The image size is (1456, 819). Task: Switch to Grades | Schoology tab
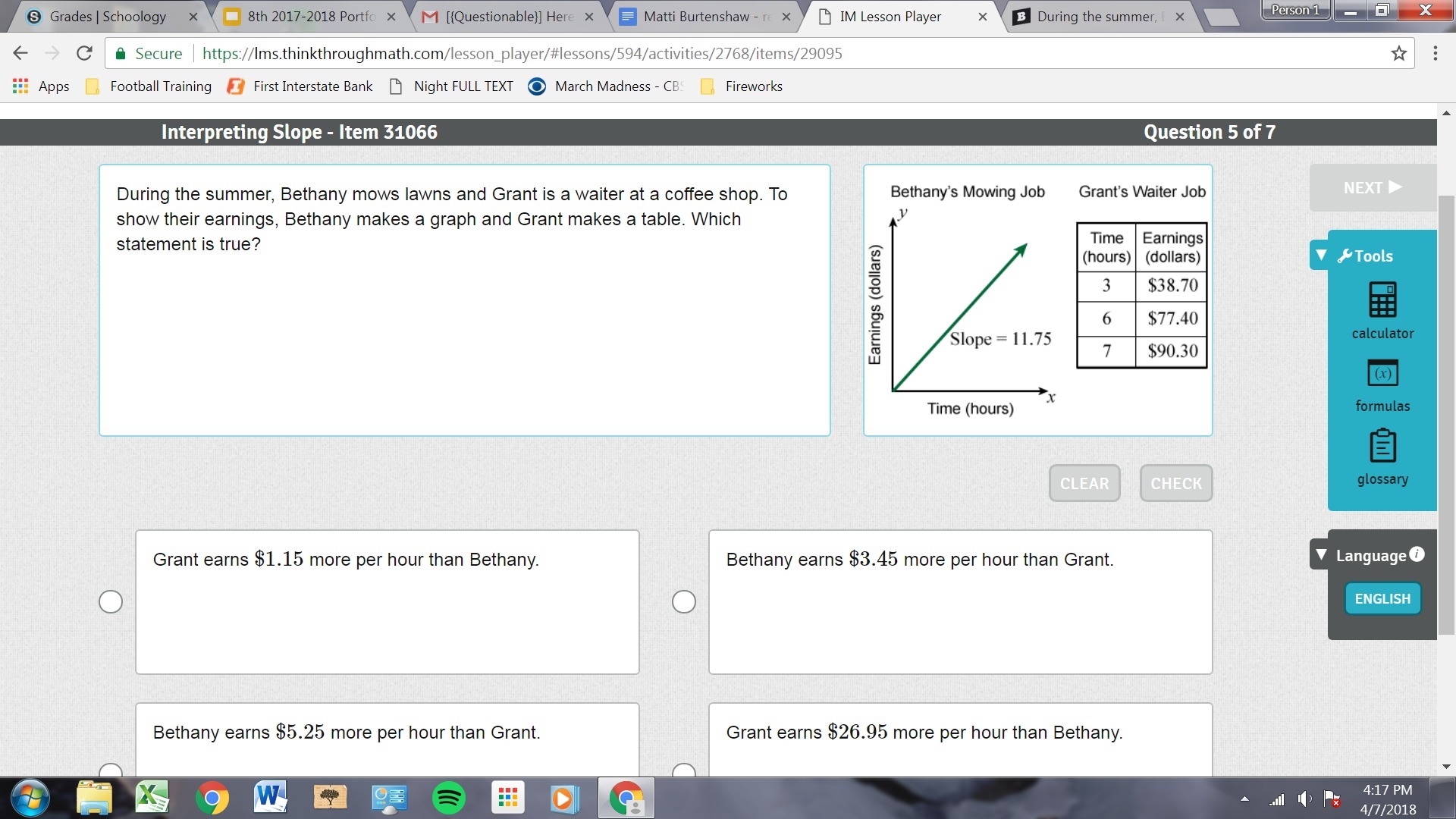click(108, 16)
